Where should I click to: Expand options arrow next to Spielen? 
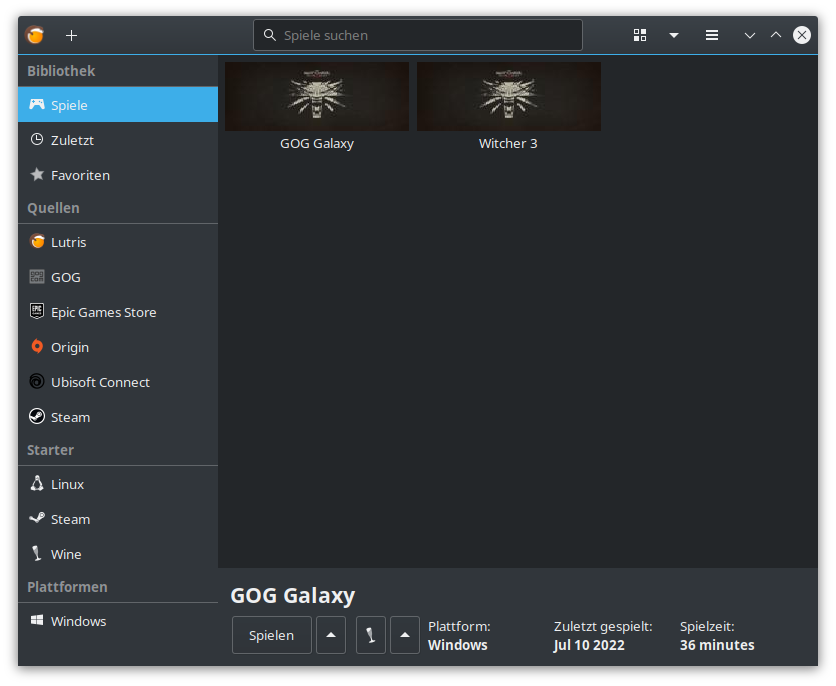point(331,635)
